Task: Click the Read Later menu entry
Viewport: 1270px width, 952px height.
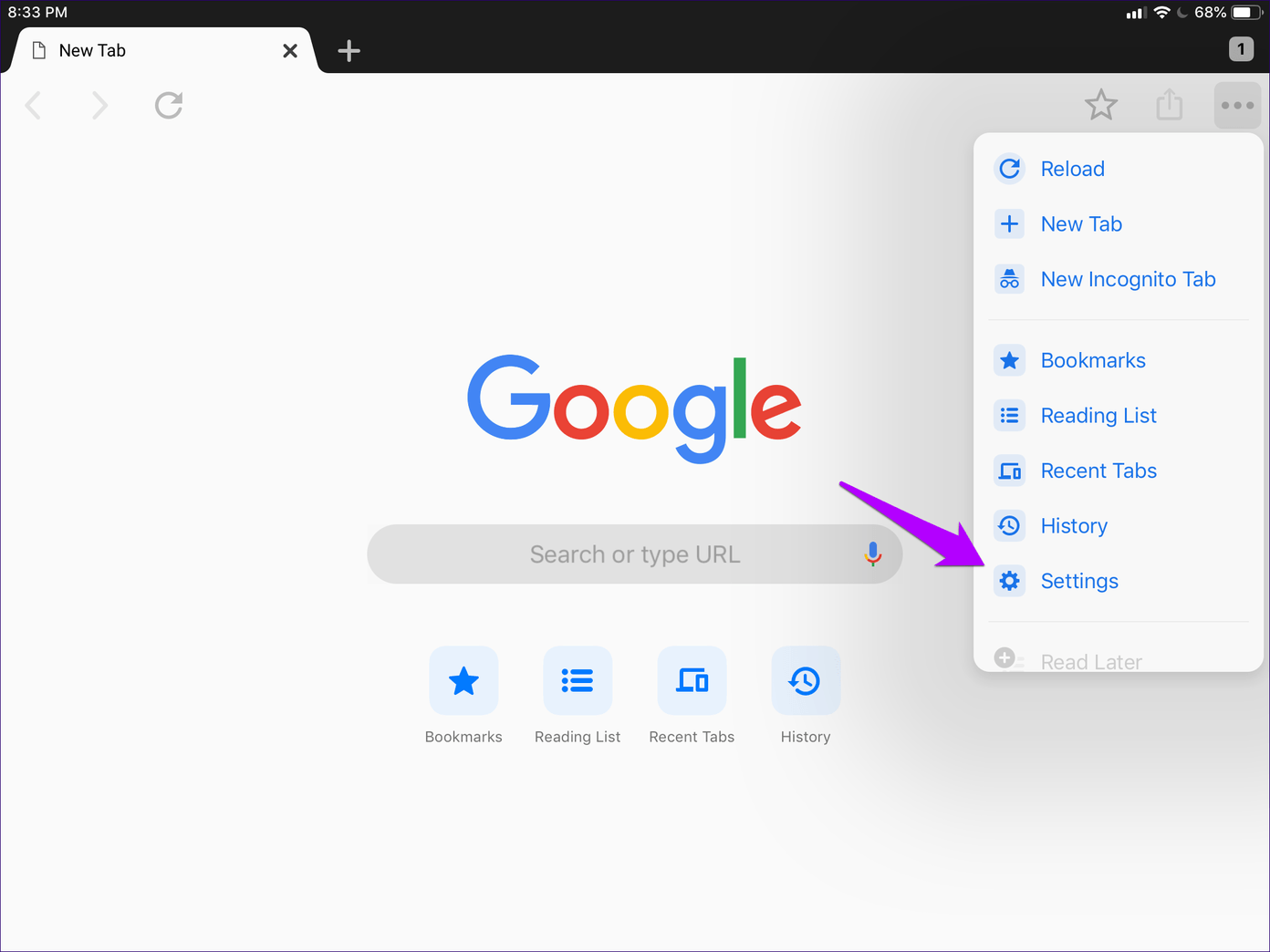Action: tap(1119, 659)
